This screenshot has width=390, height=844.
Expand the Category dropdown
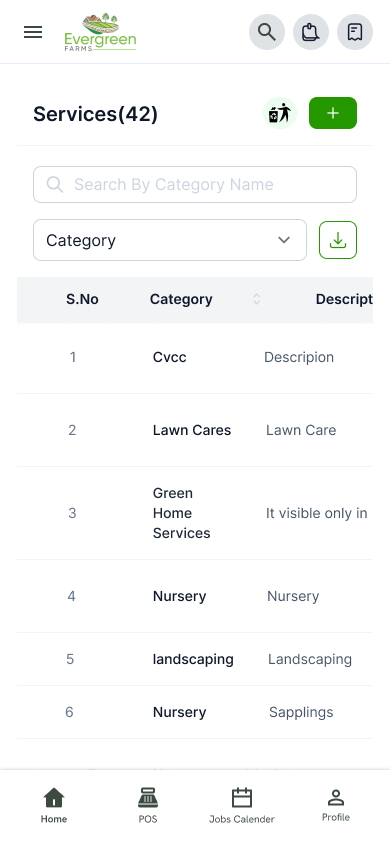point(170,240)
